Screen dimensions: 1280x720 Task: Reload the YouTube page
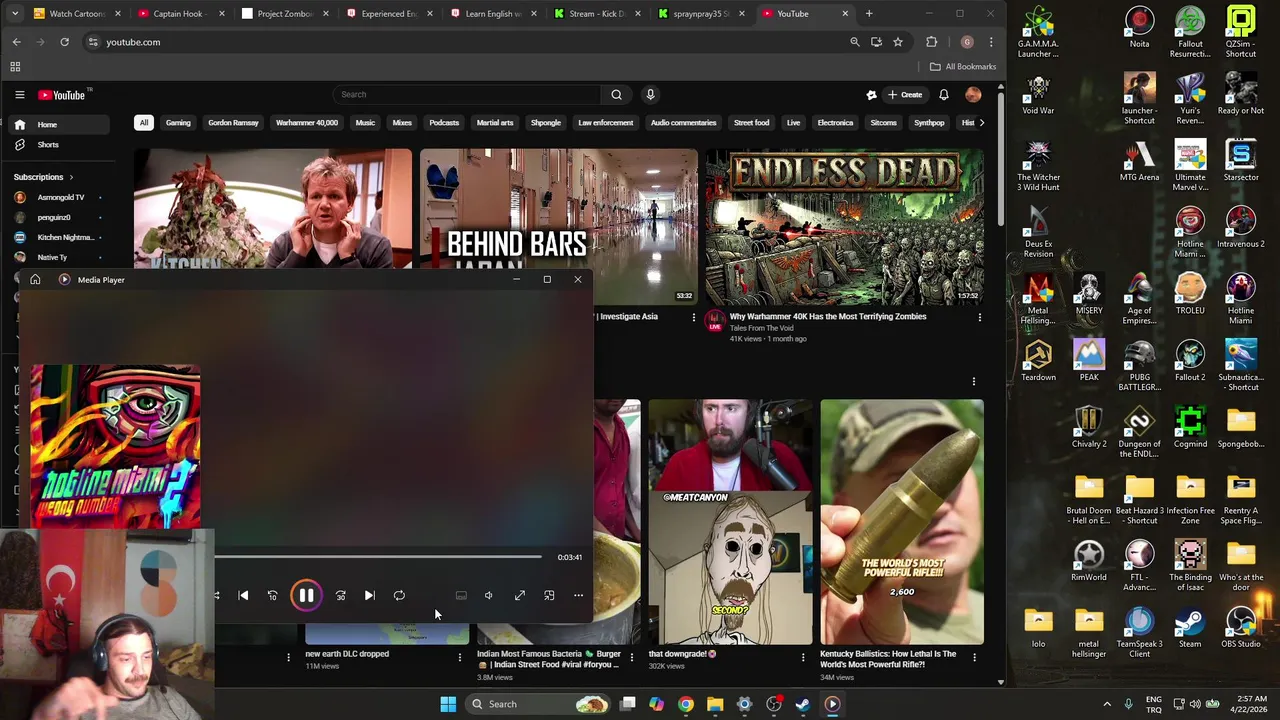click(x=64, y=42)
